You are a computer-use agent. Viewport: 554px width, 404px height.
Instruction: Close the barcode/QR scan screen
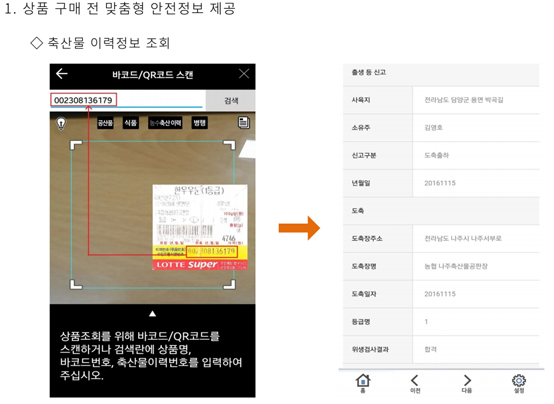(244, 74)
